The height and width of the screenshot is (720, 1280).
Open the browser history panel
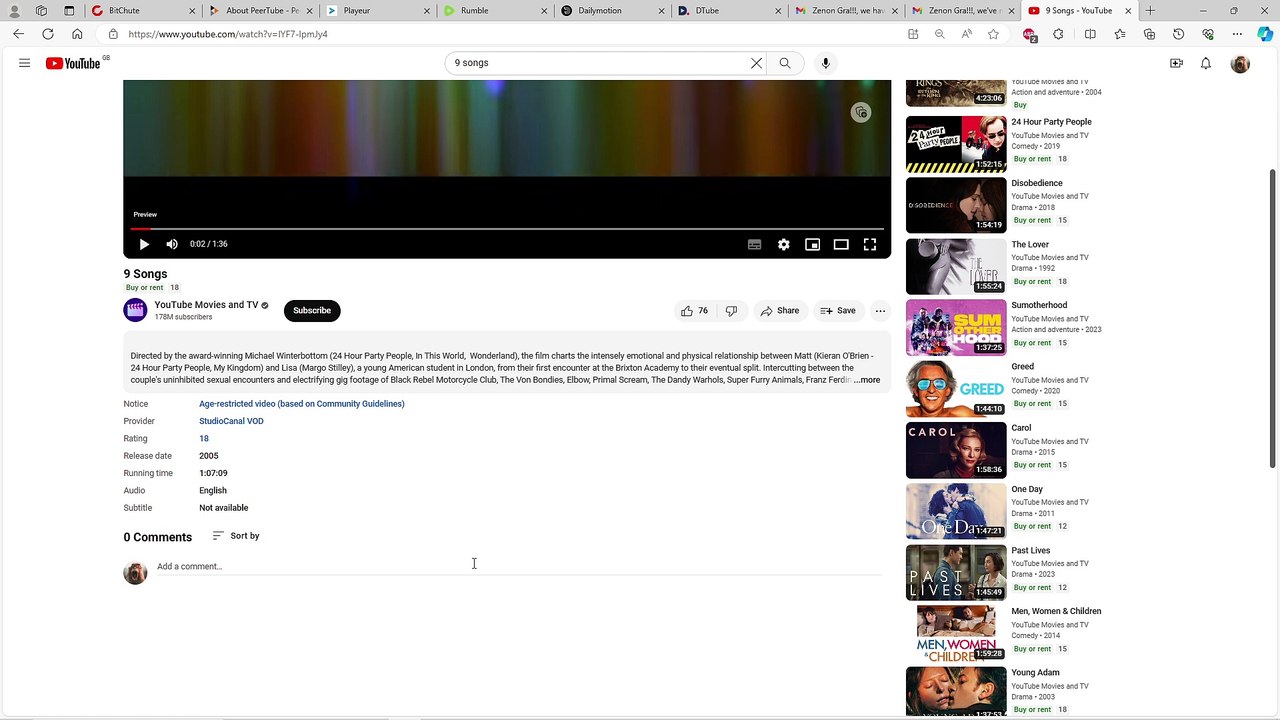click(1178, 34)
